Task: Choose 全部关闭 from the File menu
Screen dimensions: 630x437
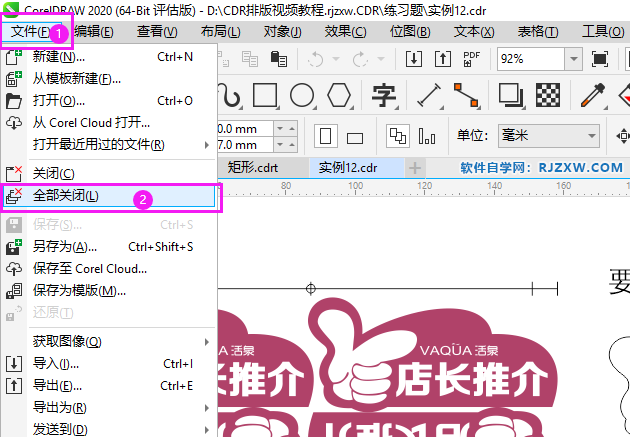Action: click(x=66, y=196)
